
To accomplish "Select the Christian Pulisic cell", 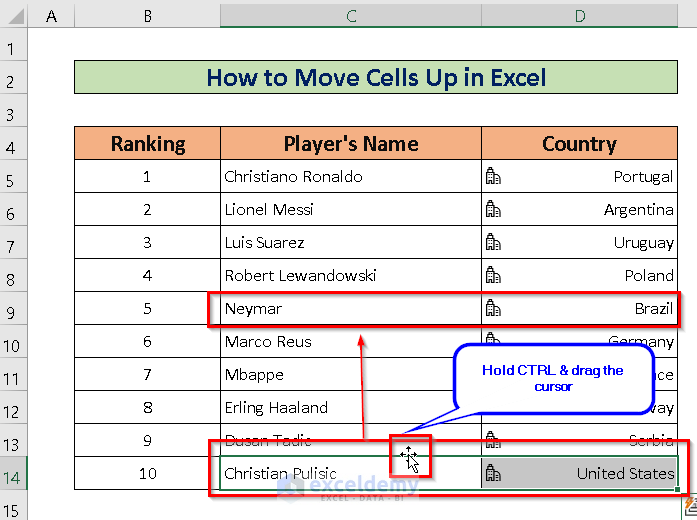I will tap(351, 473).
